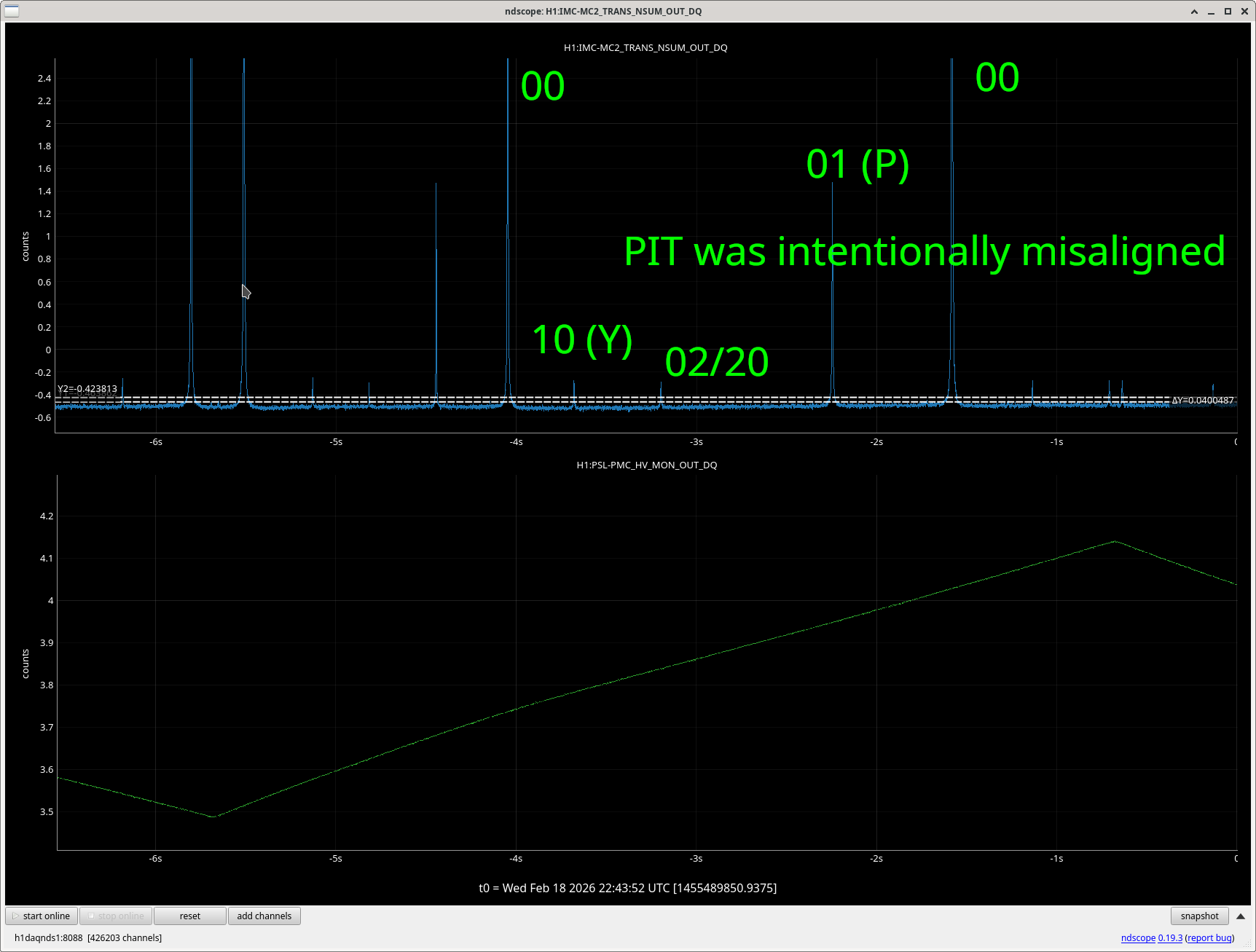This screenshot has width=1256, height=952.
Task: Minimize the ndscope window
Action: click(x=1211, y=12)
